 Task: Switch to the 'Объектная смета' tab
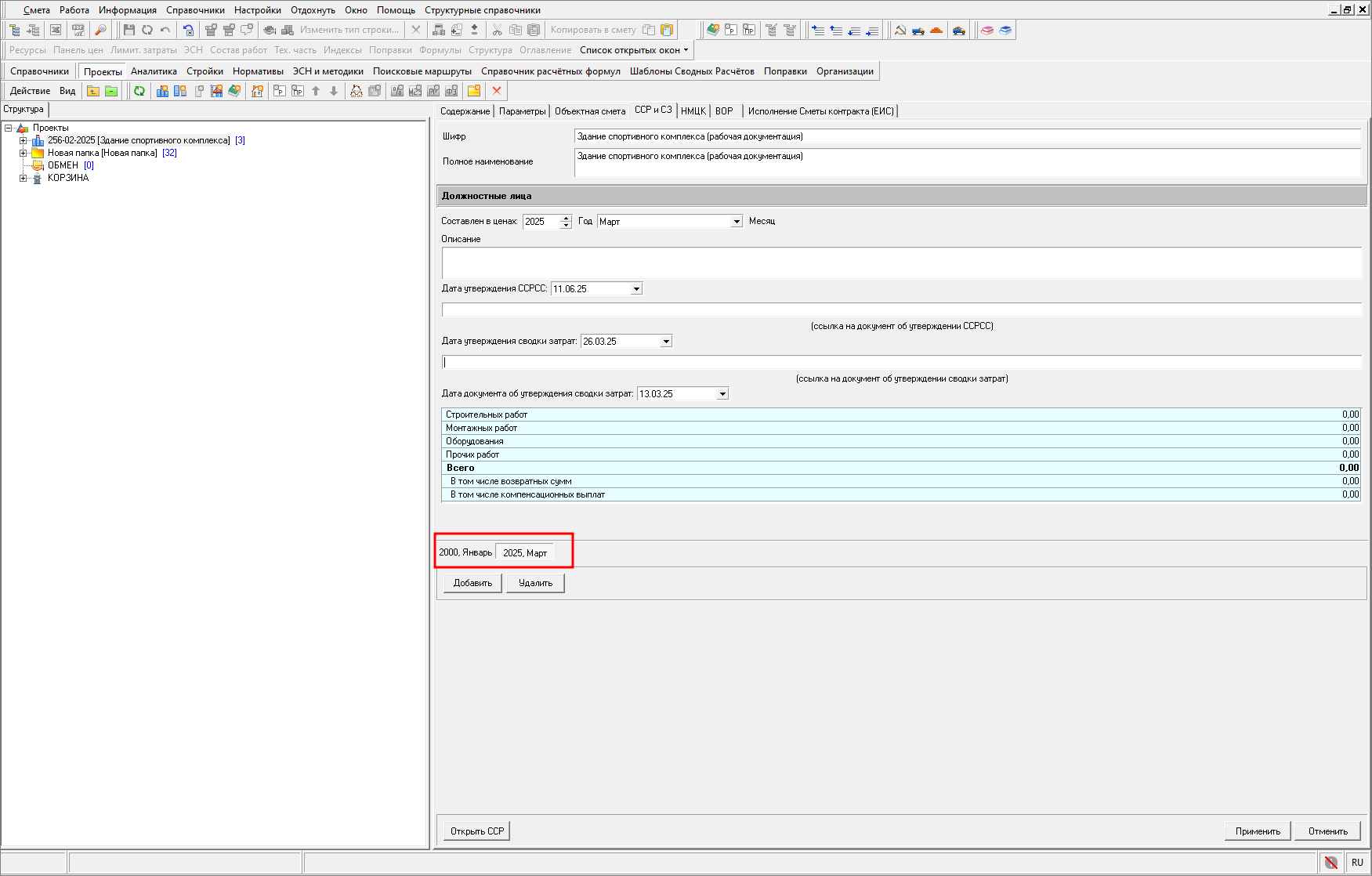(590, 111)
